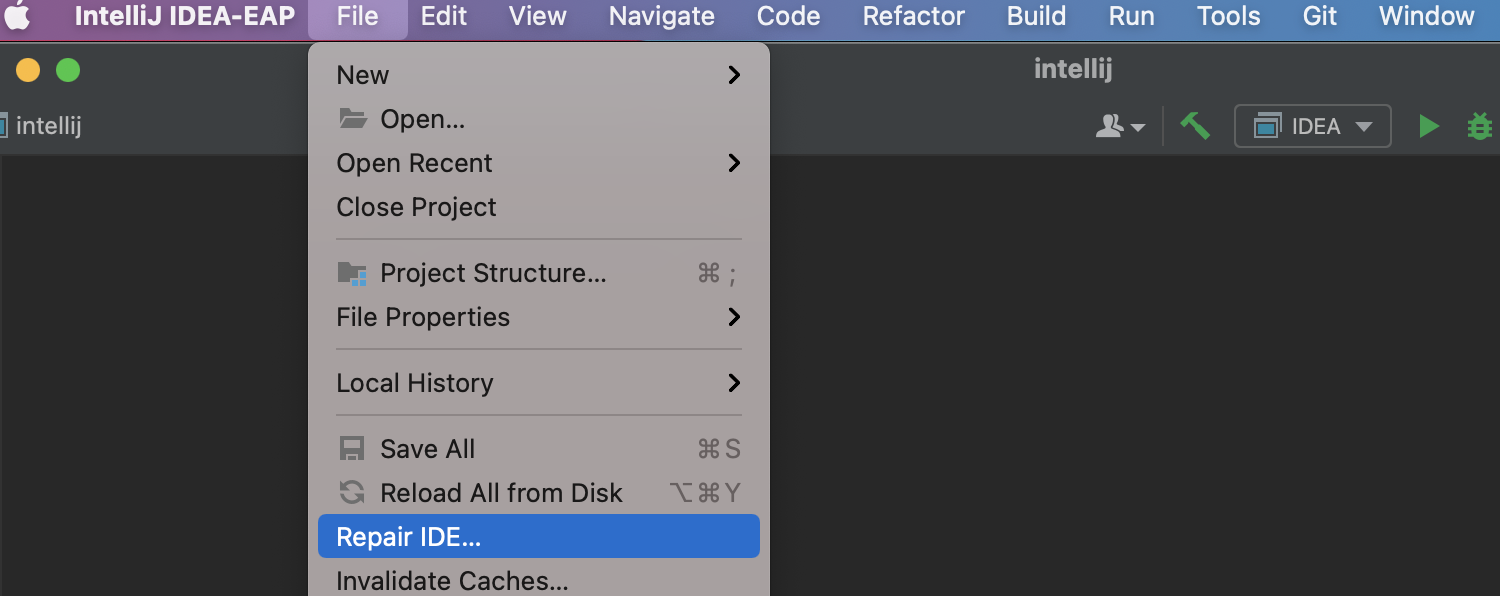
Task: Expand the New submenu arrow
Action: 734,75
